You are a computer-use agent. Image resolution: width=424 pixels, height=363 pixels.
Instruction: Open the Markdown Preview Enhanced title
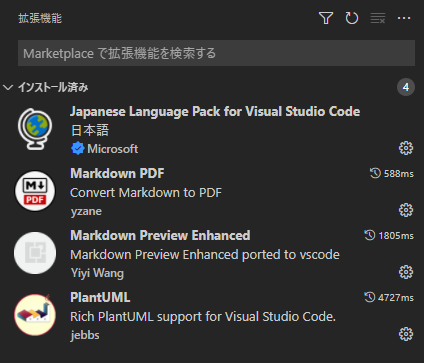coord(160,235)
